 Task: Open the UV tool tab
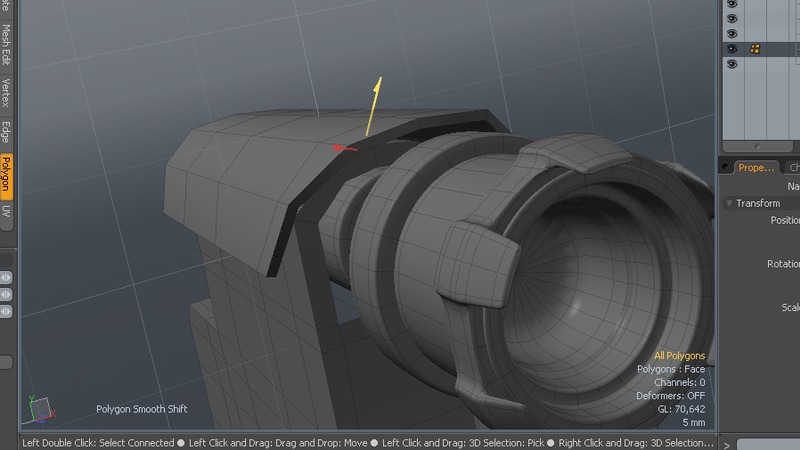[6, 211]
